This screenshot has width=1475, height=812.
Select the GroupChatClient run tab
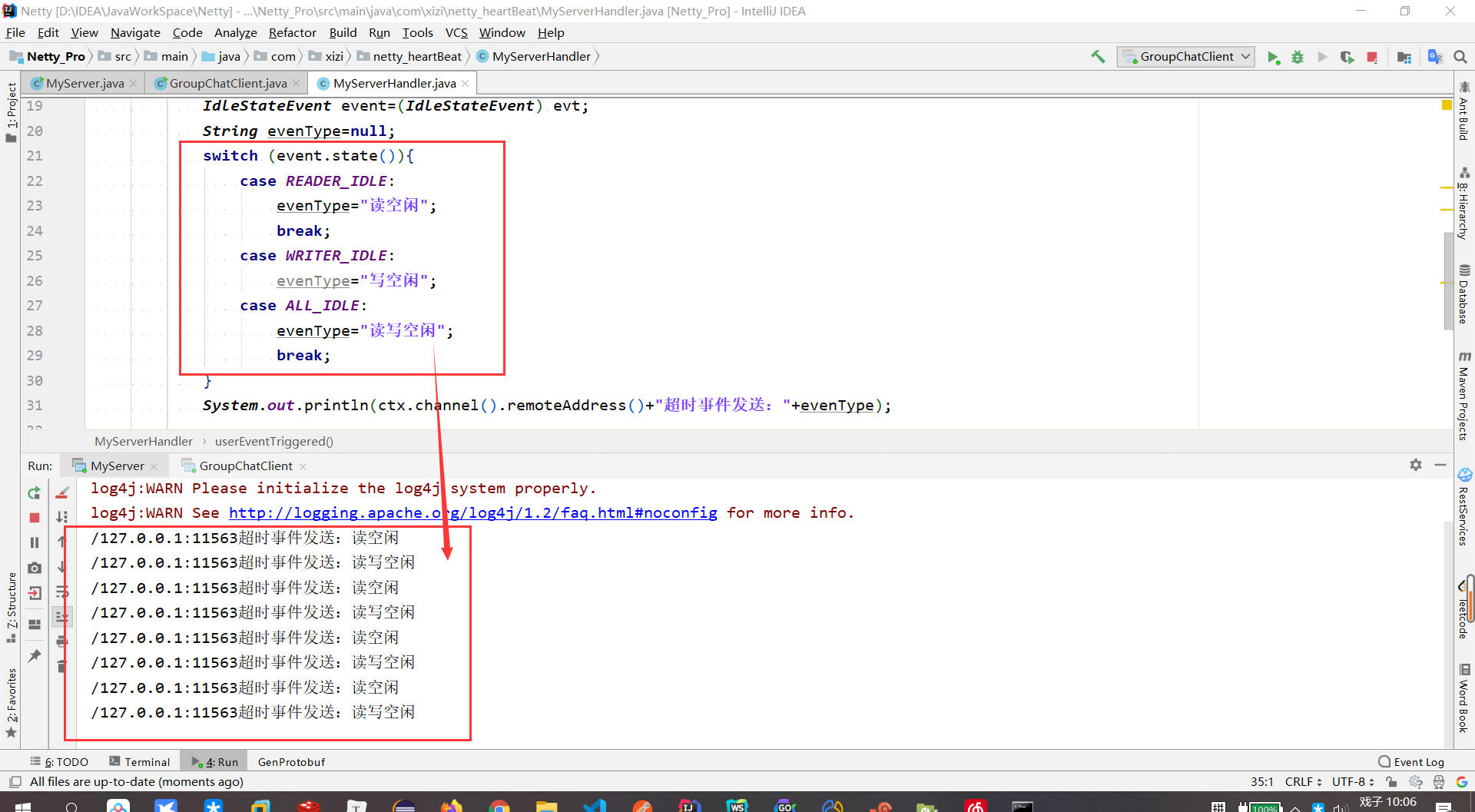coord(246,466)
